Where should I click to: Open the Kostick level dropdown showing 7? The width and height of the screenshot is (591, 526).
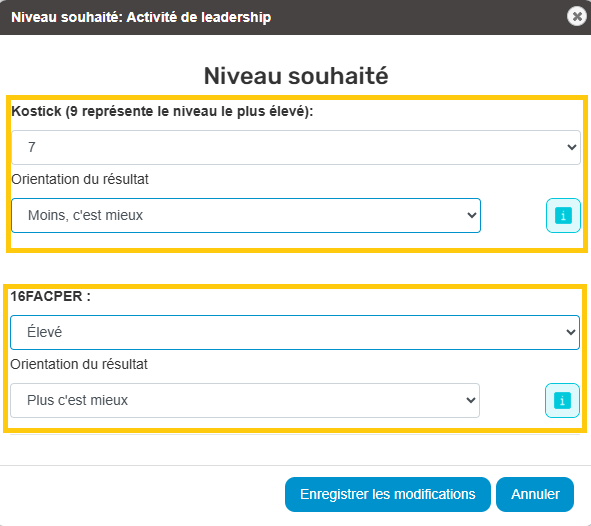pos(296,147)
